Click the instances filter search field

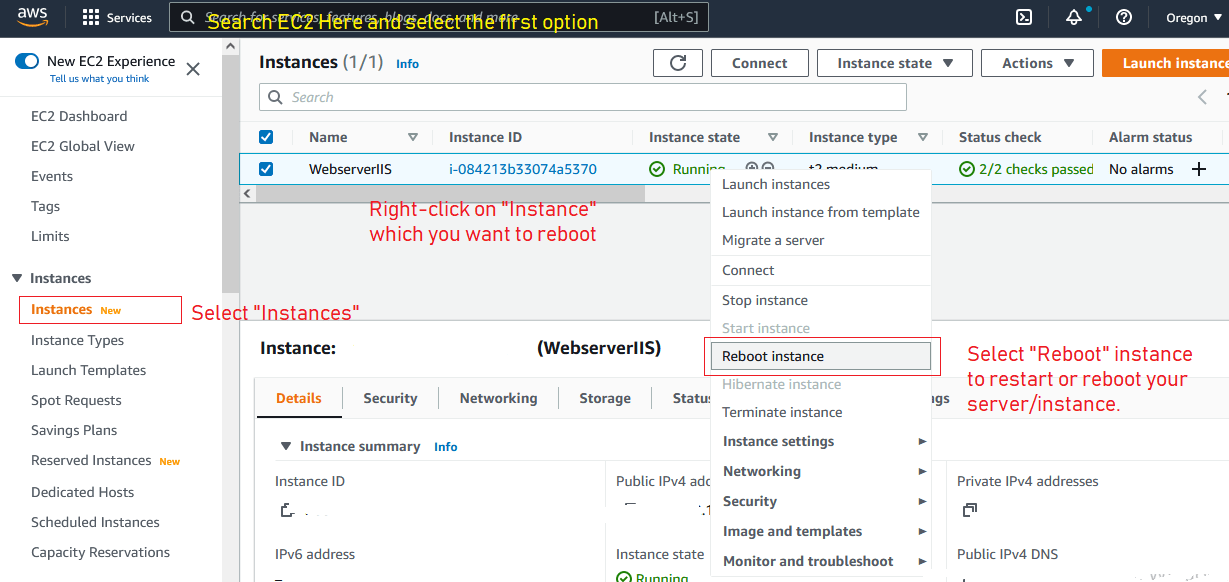coord(583,97)
